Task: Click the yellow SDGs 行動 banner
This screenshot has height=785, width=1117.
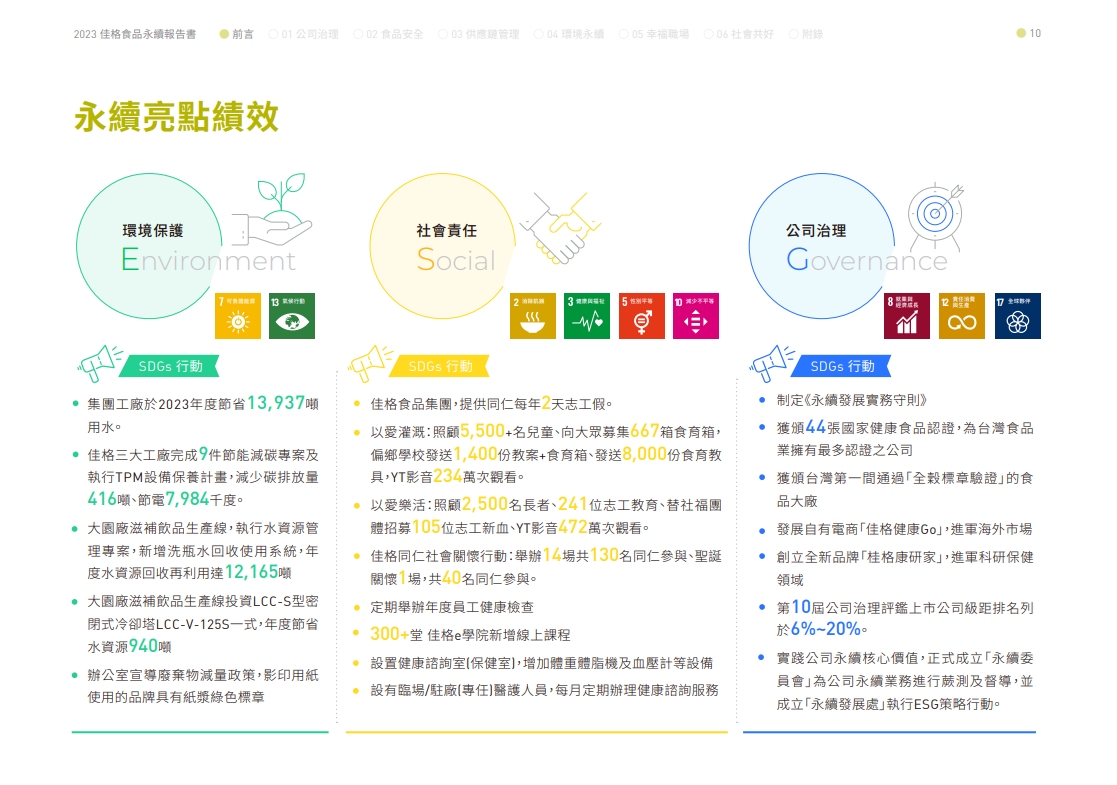Action: [440, 366]
